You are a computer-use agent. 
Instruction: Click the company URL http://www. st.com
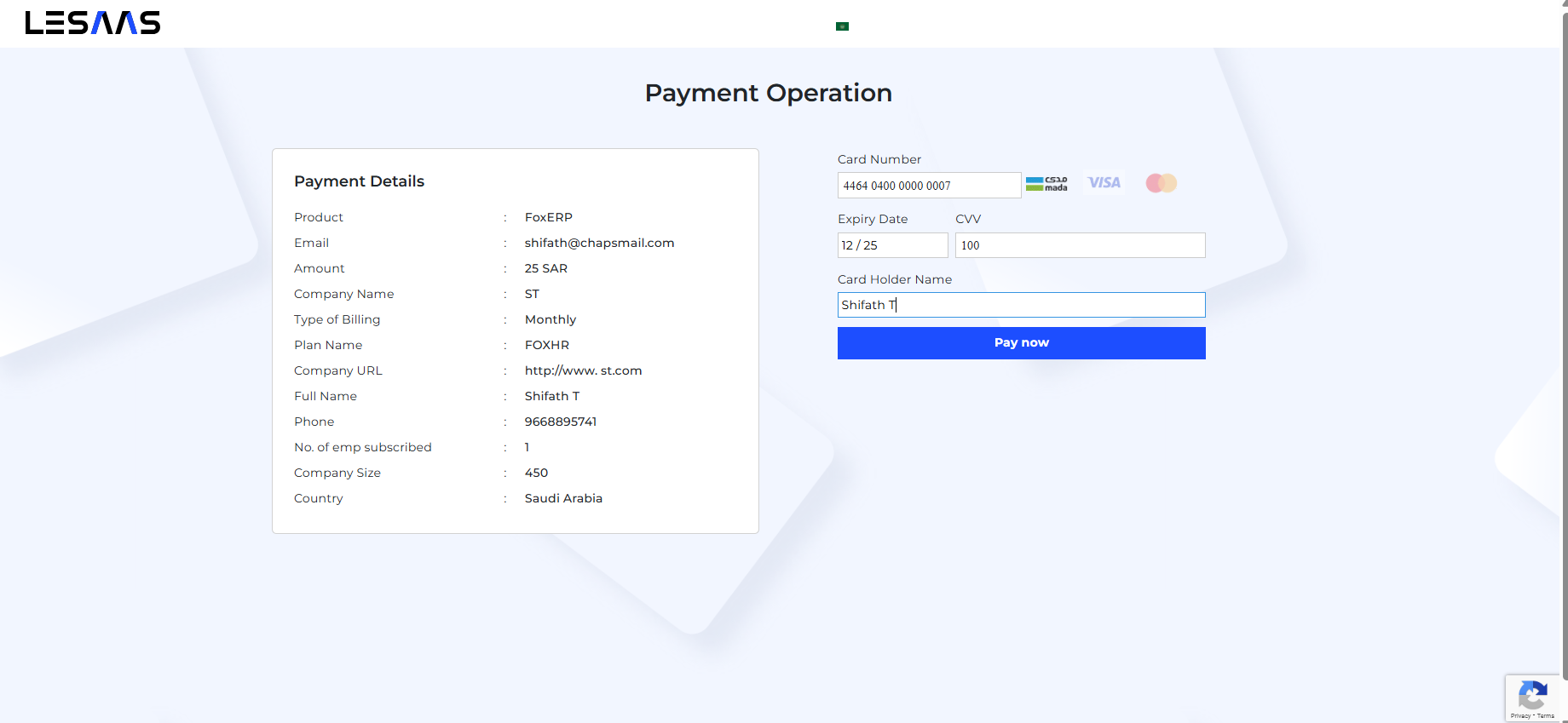point(583,370)
